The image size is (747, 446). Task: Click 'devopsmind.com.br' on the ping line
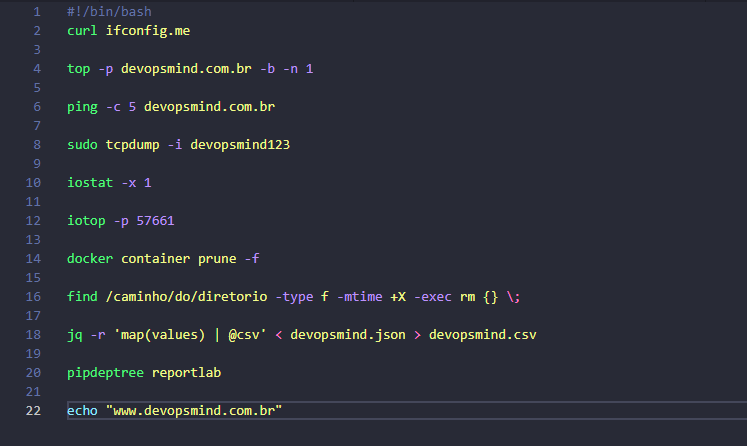tap(209, 107)
